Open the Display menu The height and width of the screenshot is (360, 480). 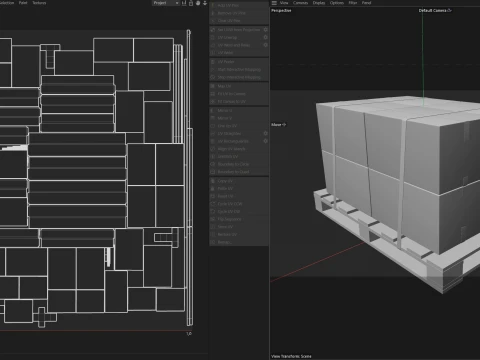[319, 3]
